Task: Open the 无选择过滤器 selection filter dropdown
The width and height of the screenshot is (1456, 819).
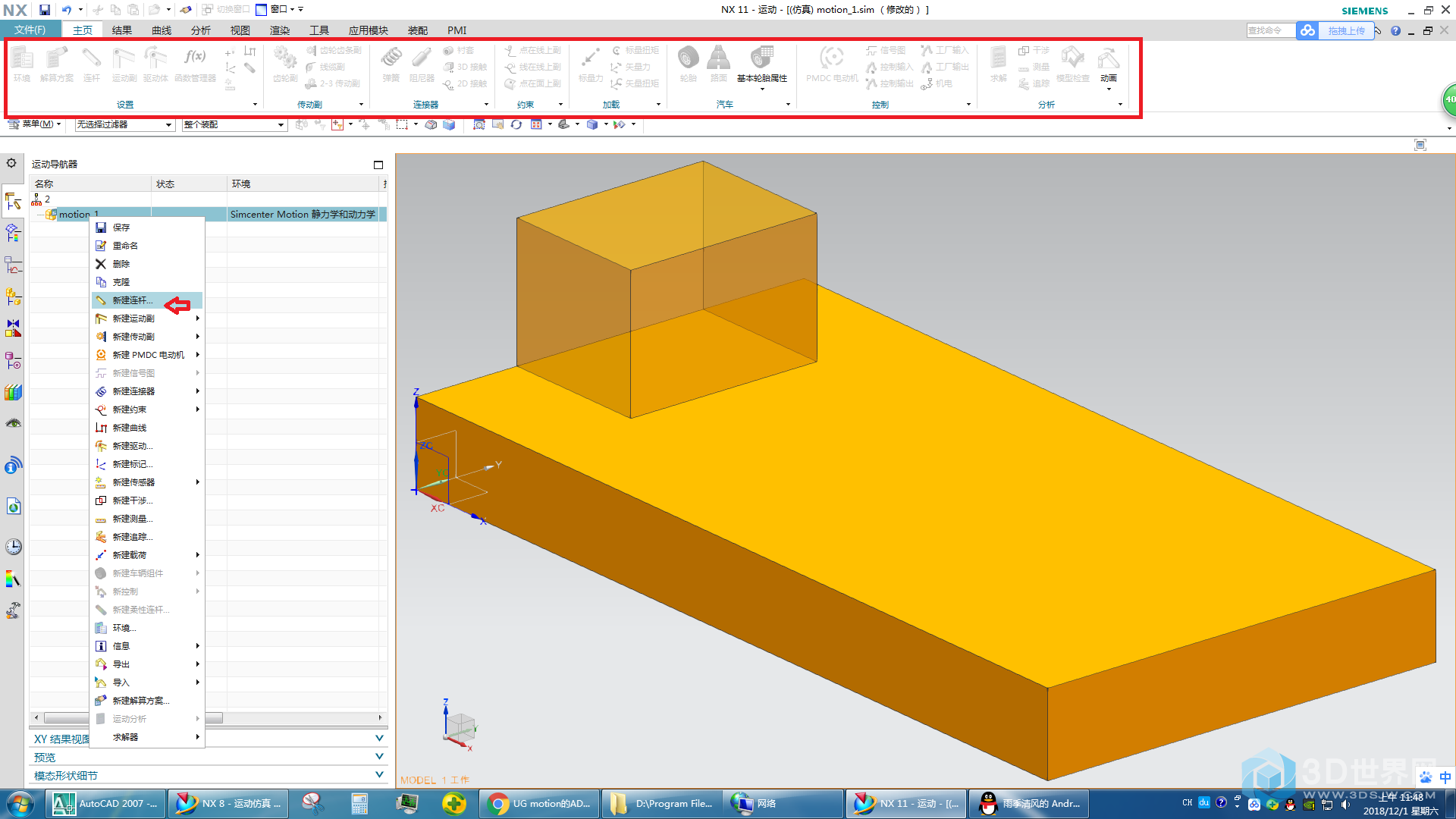Action: 124,124
